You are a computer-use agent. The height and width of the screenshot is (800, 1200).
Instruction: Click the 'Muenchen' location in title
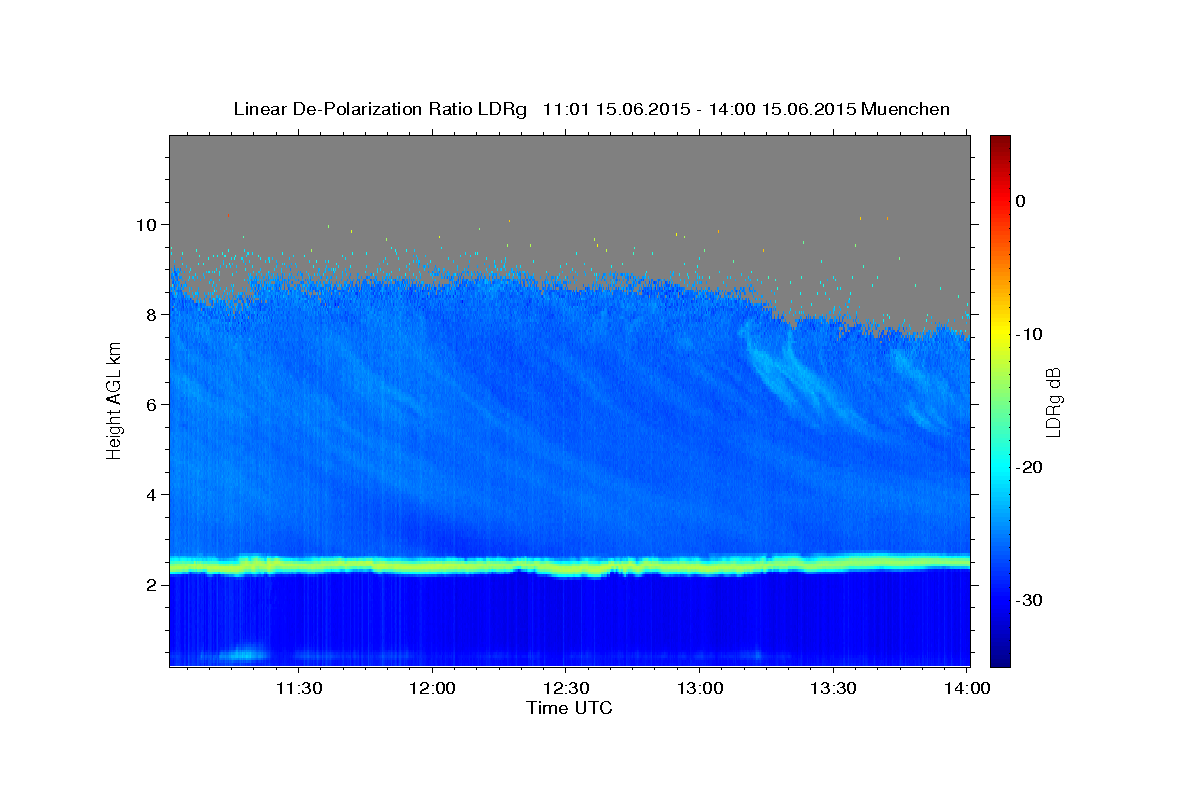906,109
